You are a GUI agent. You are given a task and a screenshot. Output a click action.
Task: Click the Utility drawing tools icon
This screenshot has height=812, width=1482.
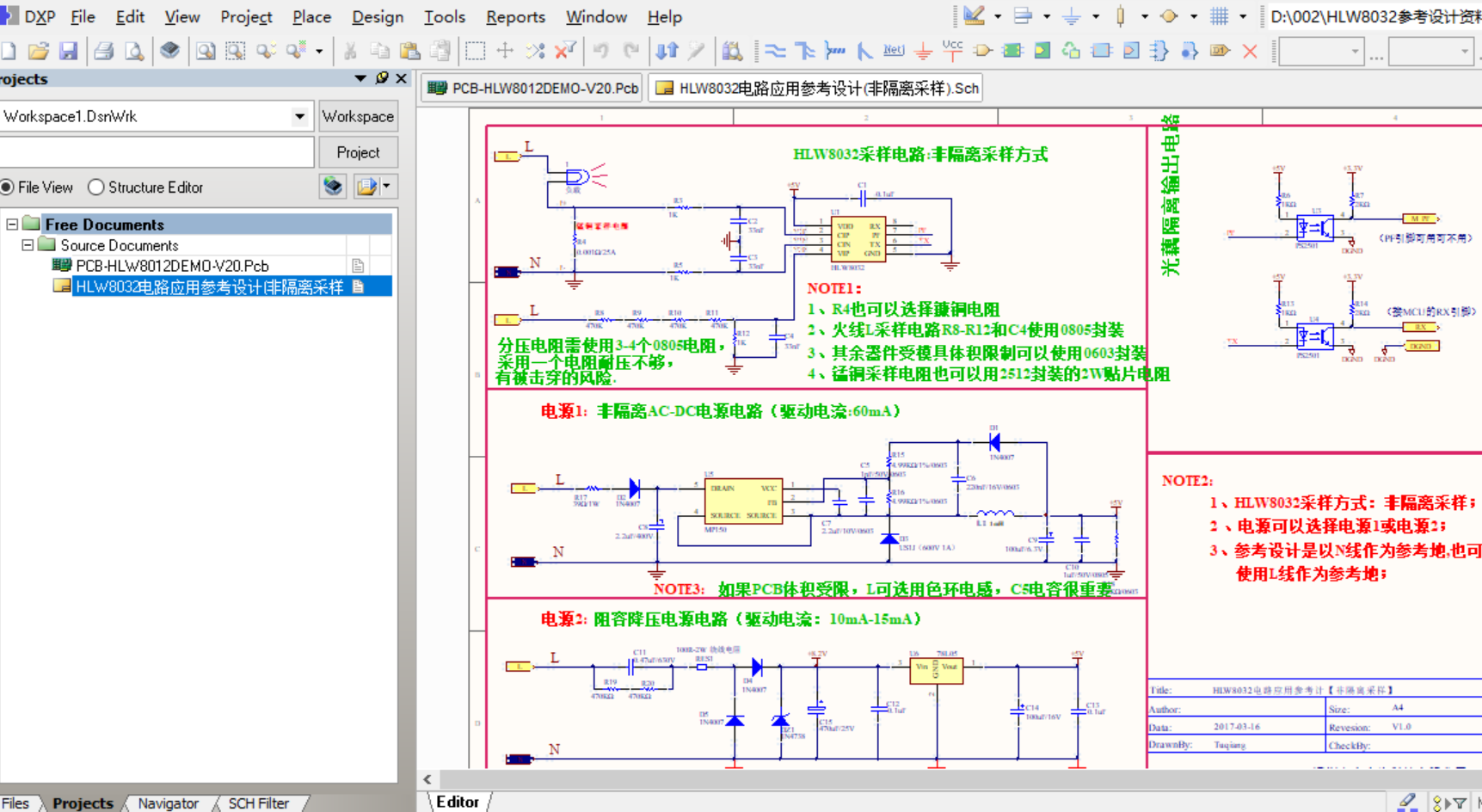pyautogui.click(x=975, y=15)
